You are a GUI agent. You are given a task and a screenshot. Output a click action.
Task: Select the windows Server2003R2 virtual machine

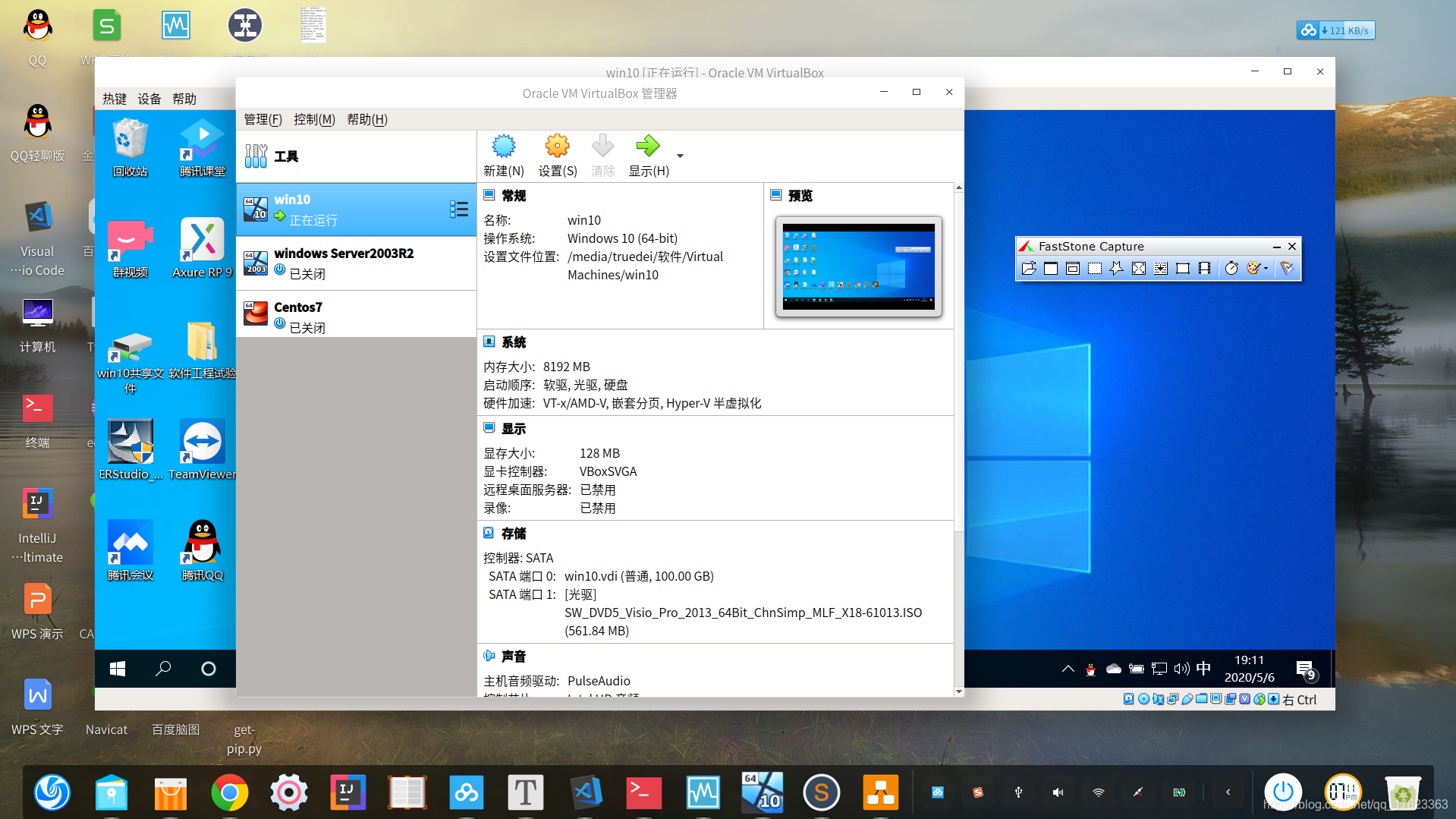(356, 263)
